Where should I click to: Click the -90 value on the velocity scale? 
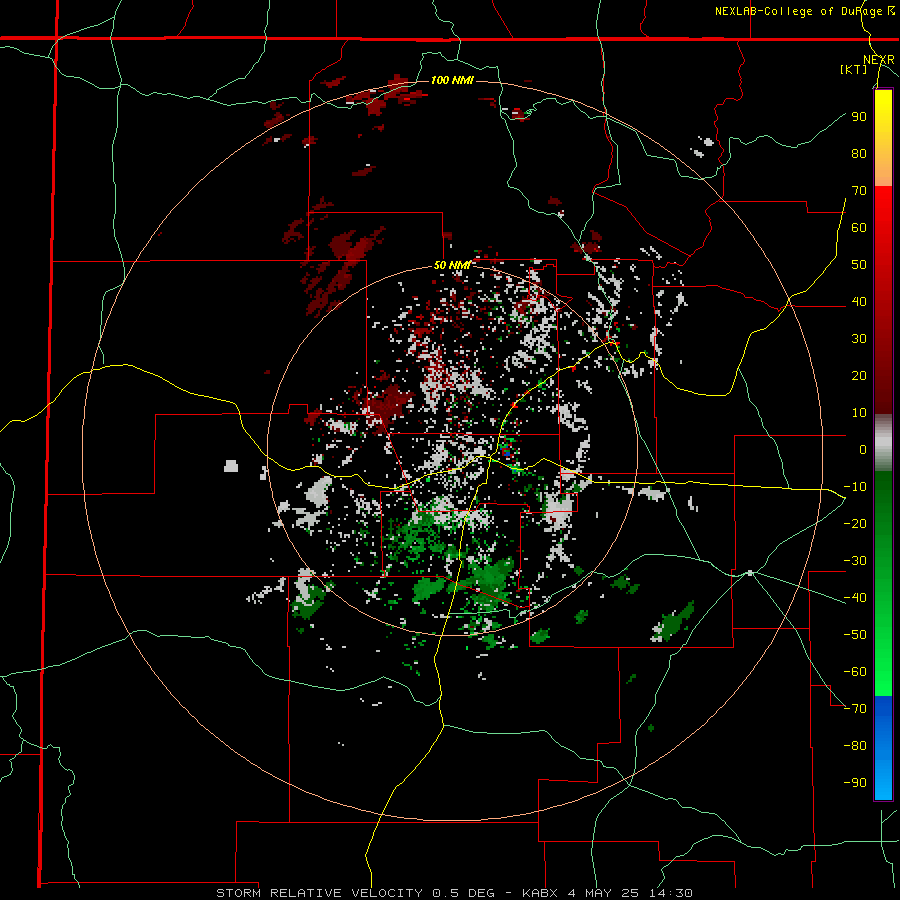[x=855, y=782]
